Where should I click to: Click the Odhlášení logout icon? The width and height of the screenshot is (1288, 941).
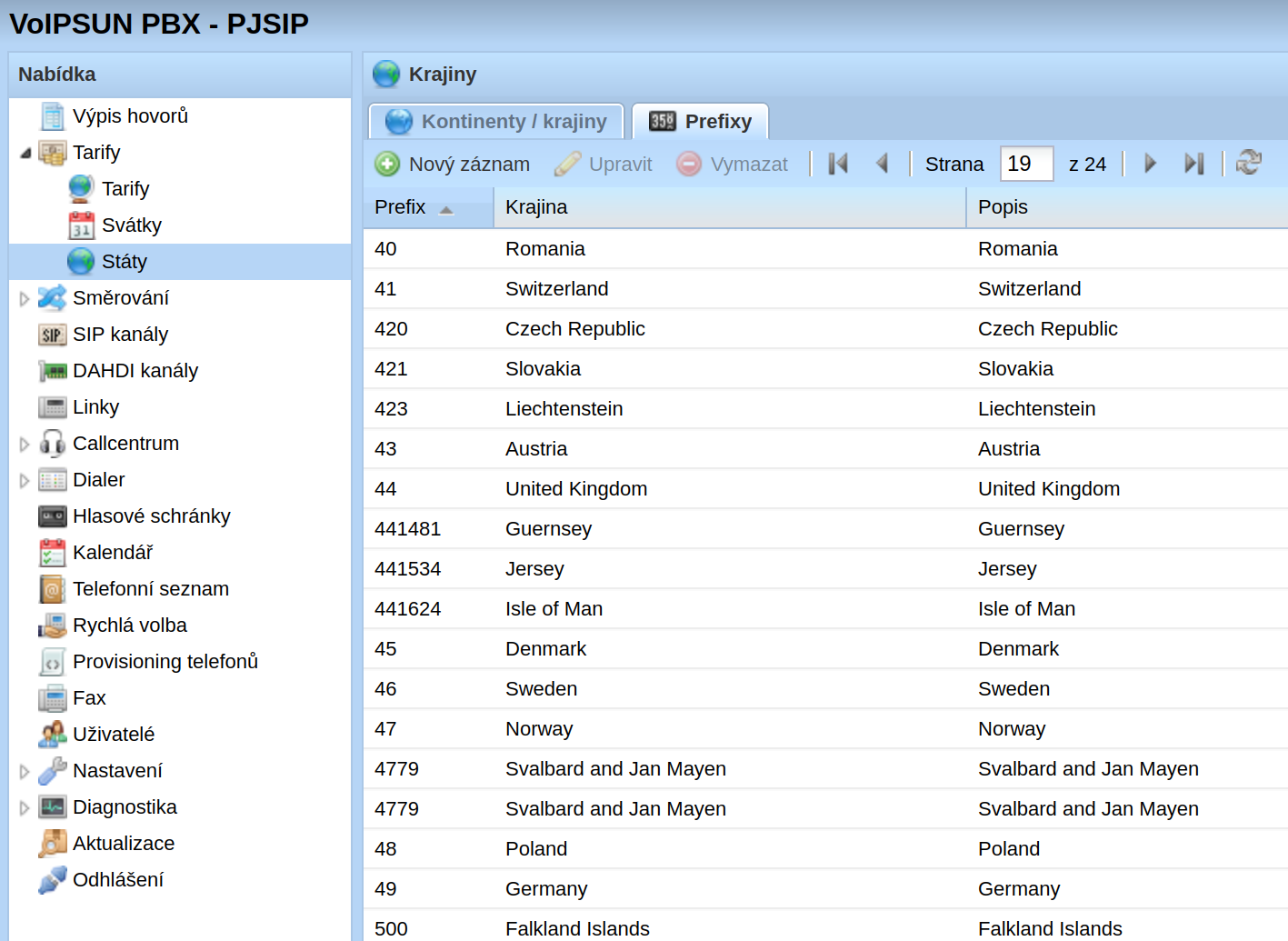pyautogui.click(x=53, y=880)
